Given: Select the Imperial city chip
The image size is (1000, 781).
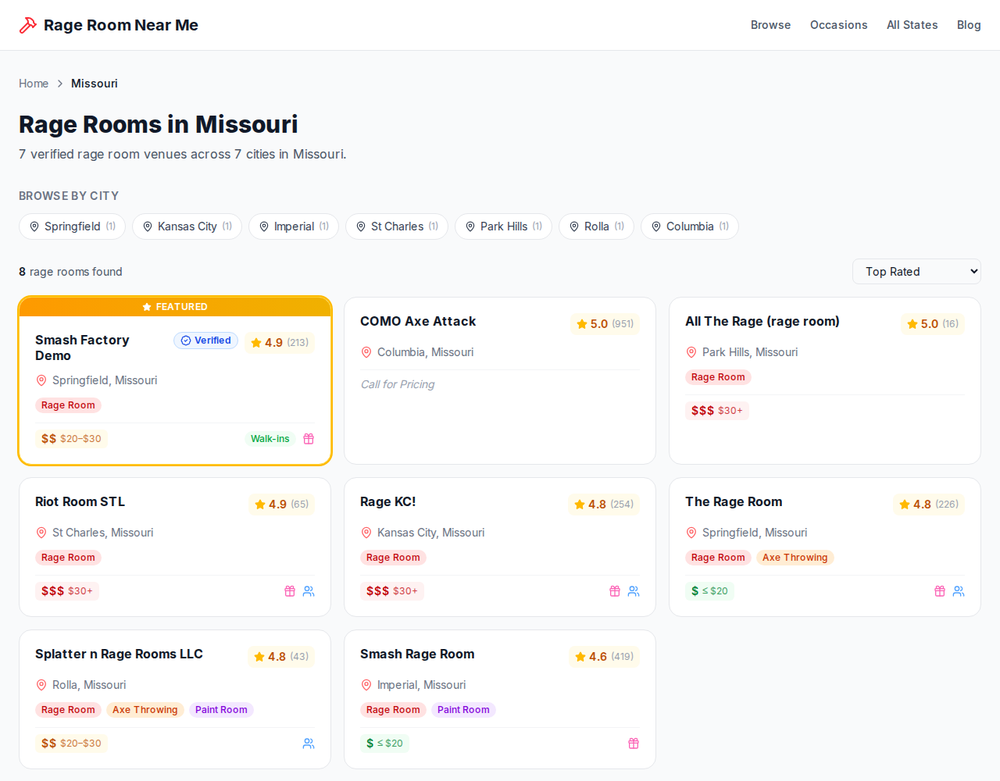Looking at the screenshot, I should [x=293, y=226].
